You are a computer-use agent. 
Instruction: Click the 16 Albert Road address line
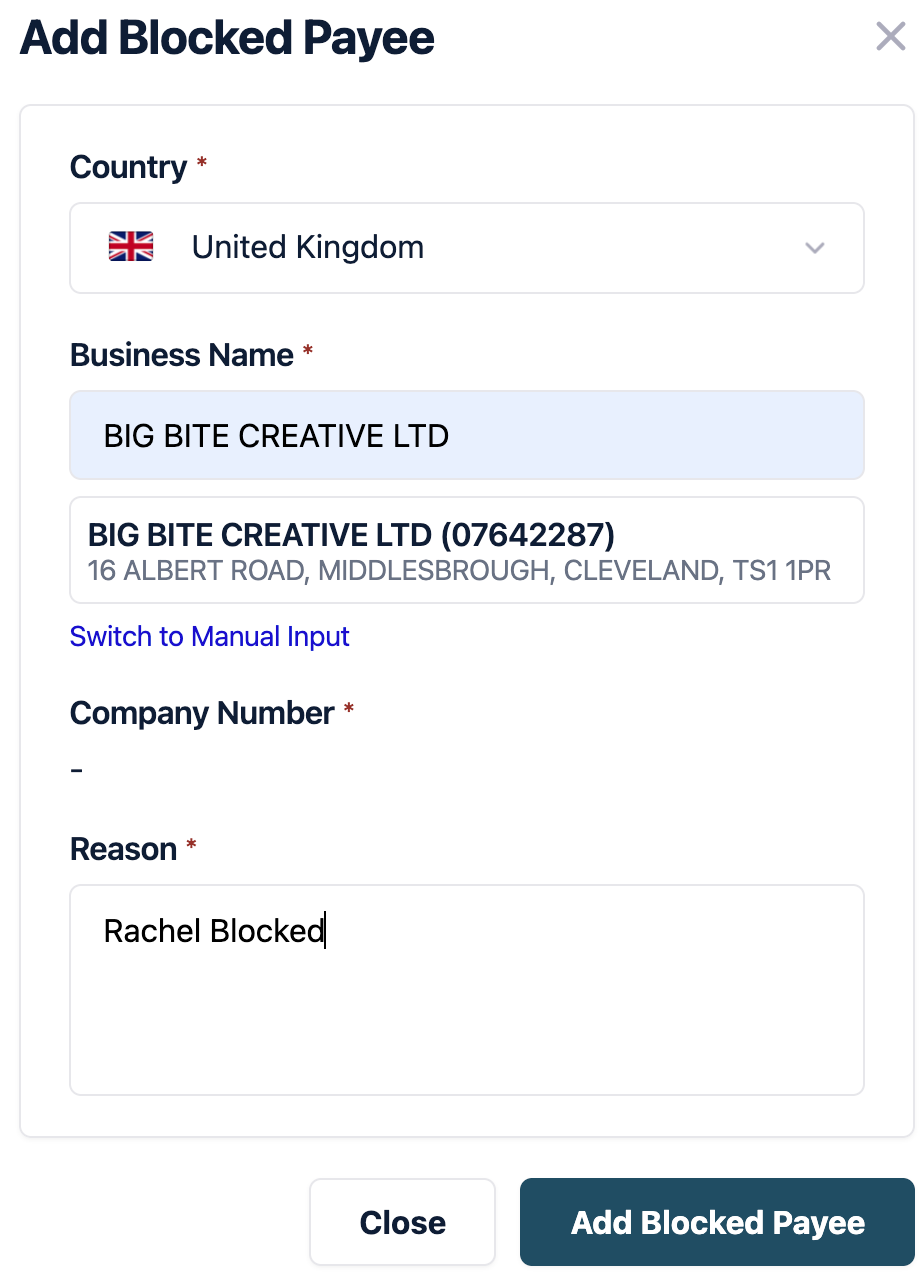pos(459,571)
